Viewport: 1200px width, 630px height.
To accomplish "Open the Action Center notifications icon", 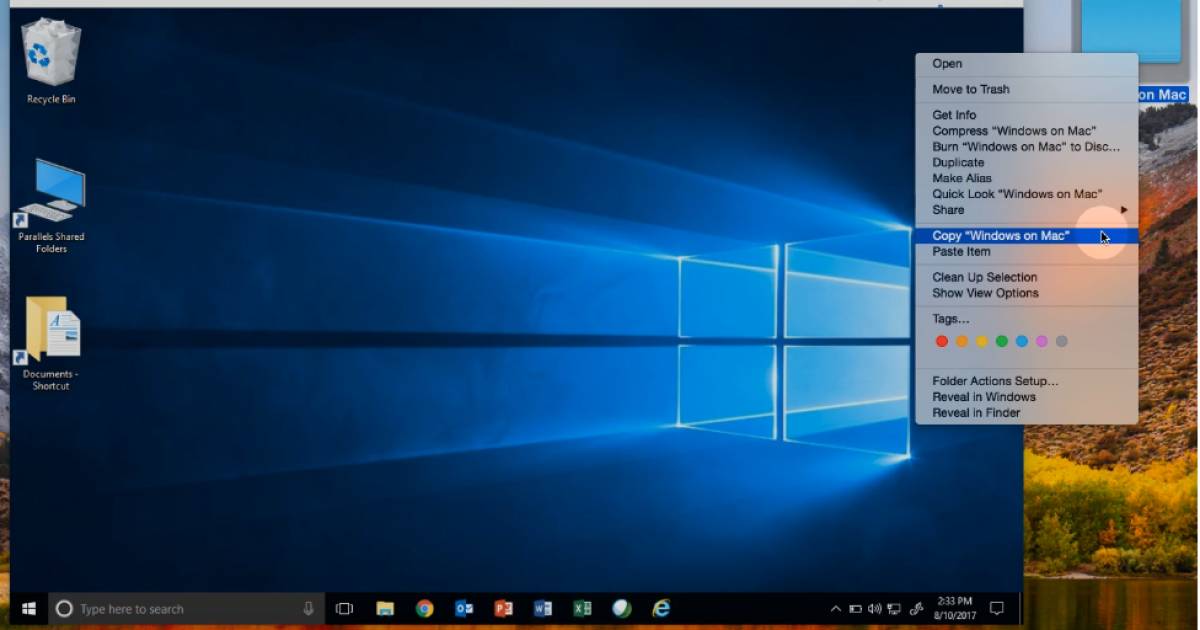I will 996,608.
